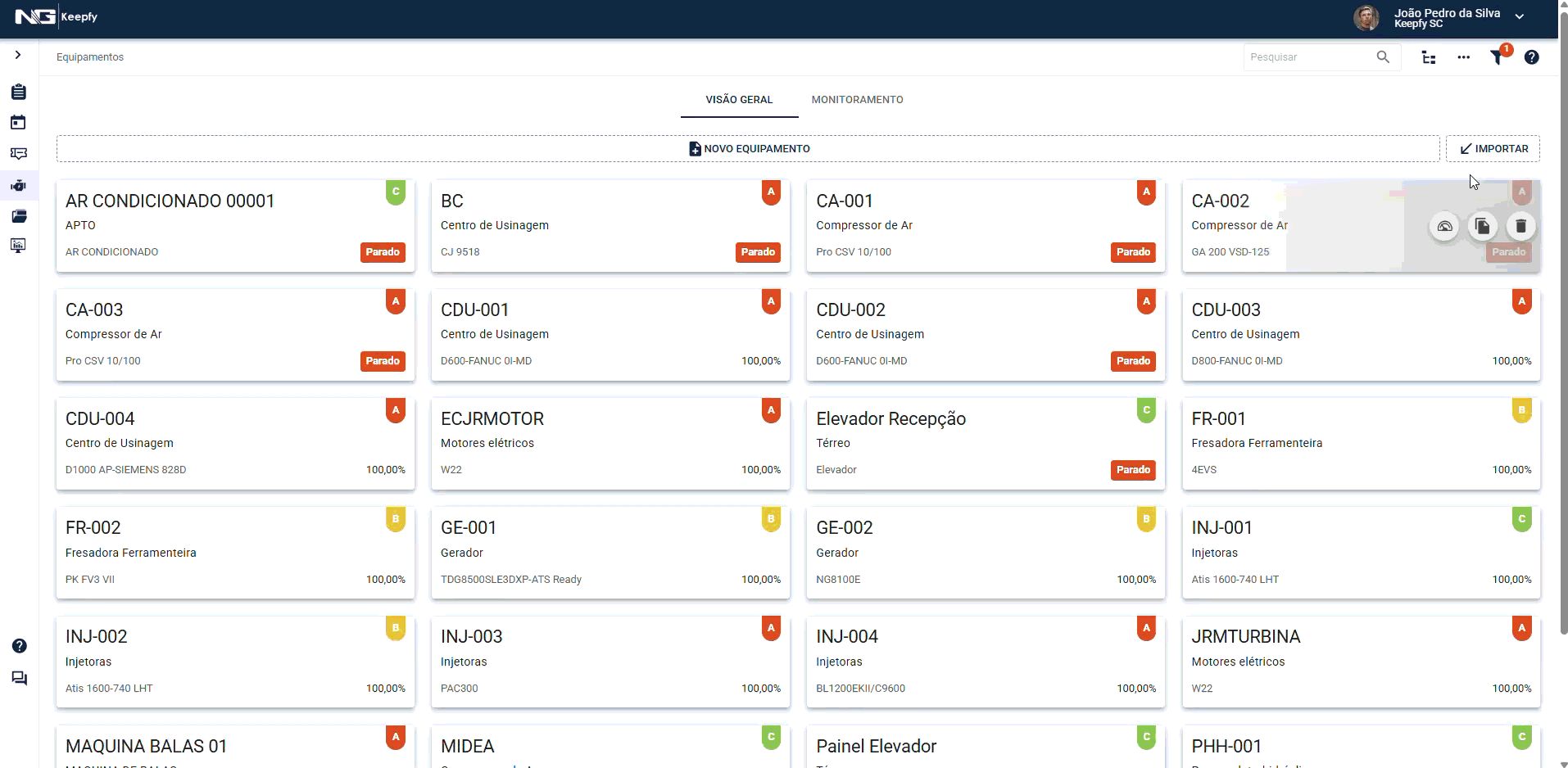This screenshot has width=1568, height=768.
Task: Select the Visão Geral tab
Action: [739, 100]
